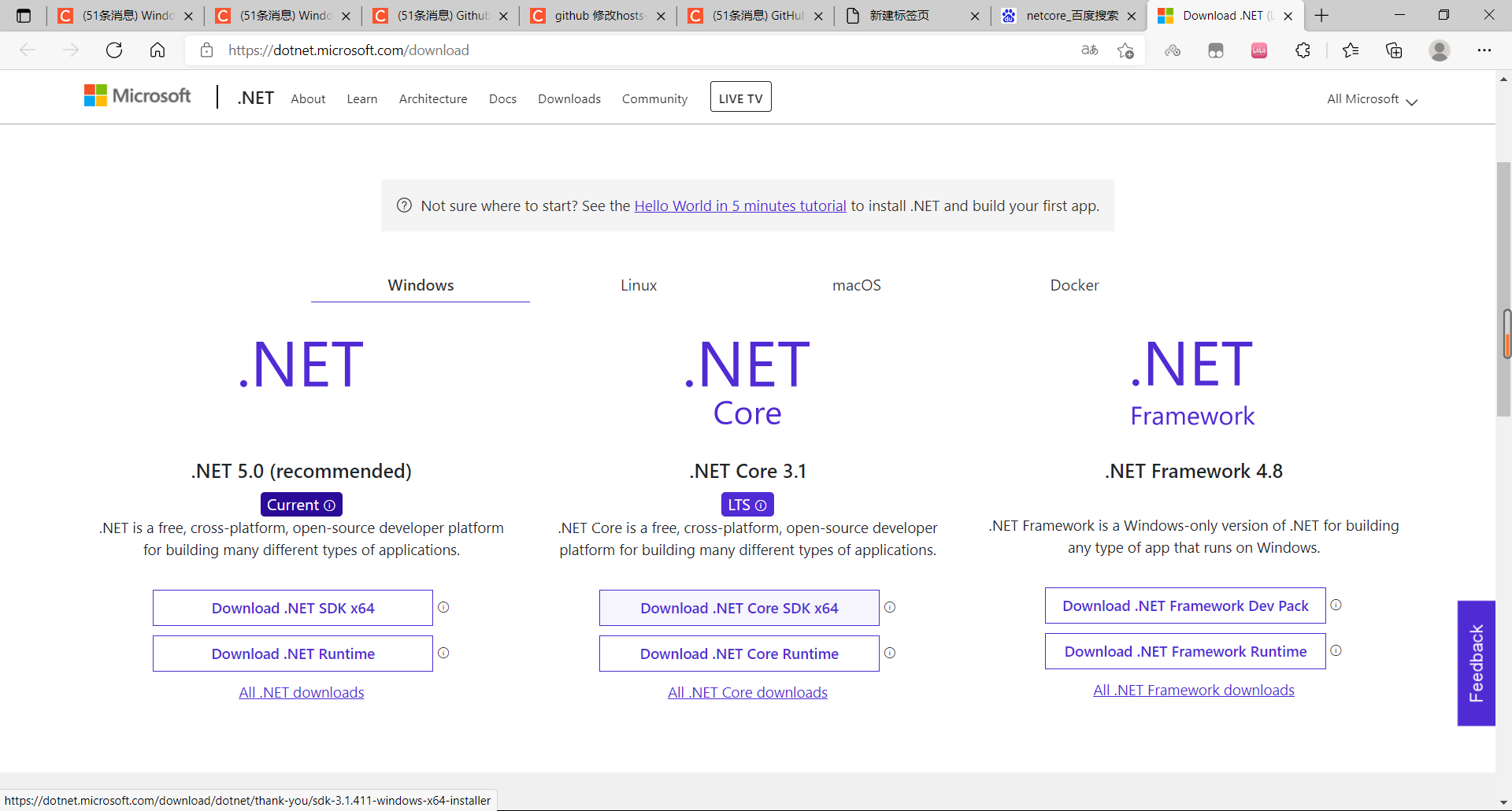The height and width of the screenshot is (811, 1512).
Task: Add this page to favorites star icon
Action: click(1125, 50)
